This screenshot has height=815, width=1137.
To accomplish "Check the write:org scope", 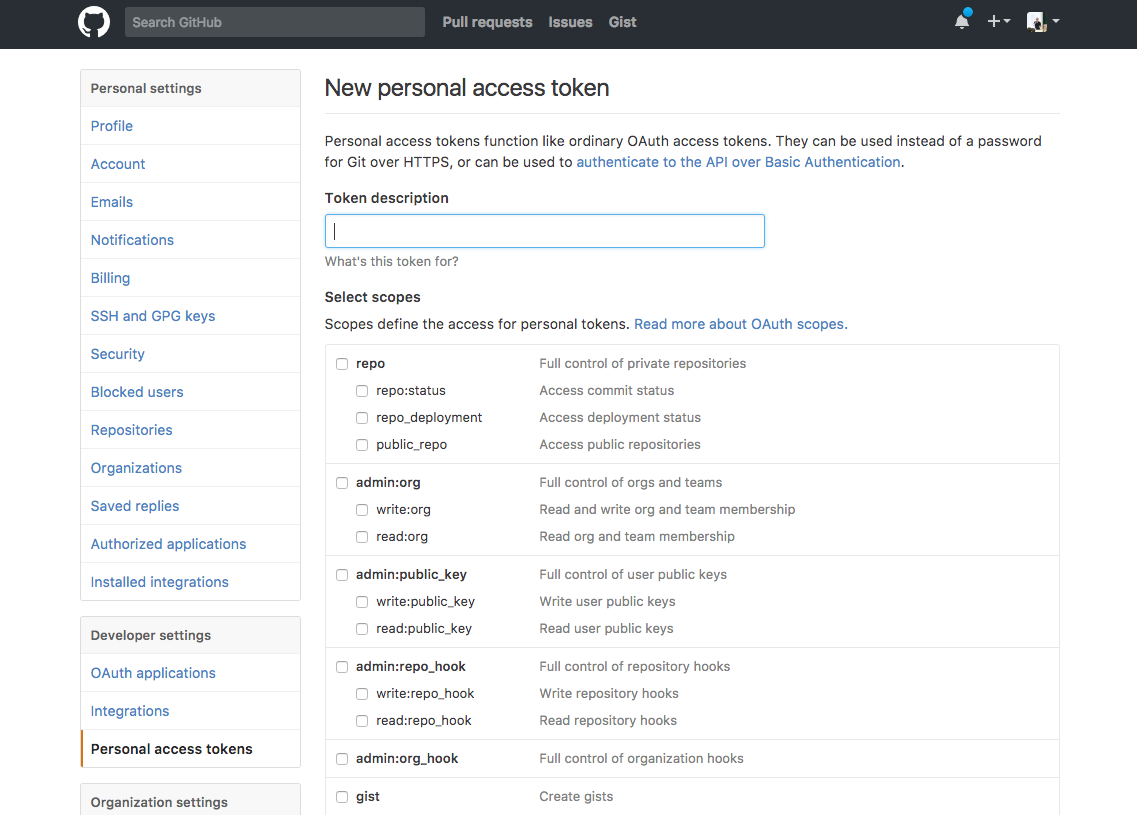I will (x=362, y=510).
